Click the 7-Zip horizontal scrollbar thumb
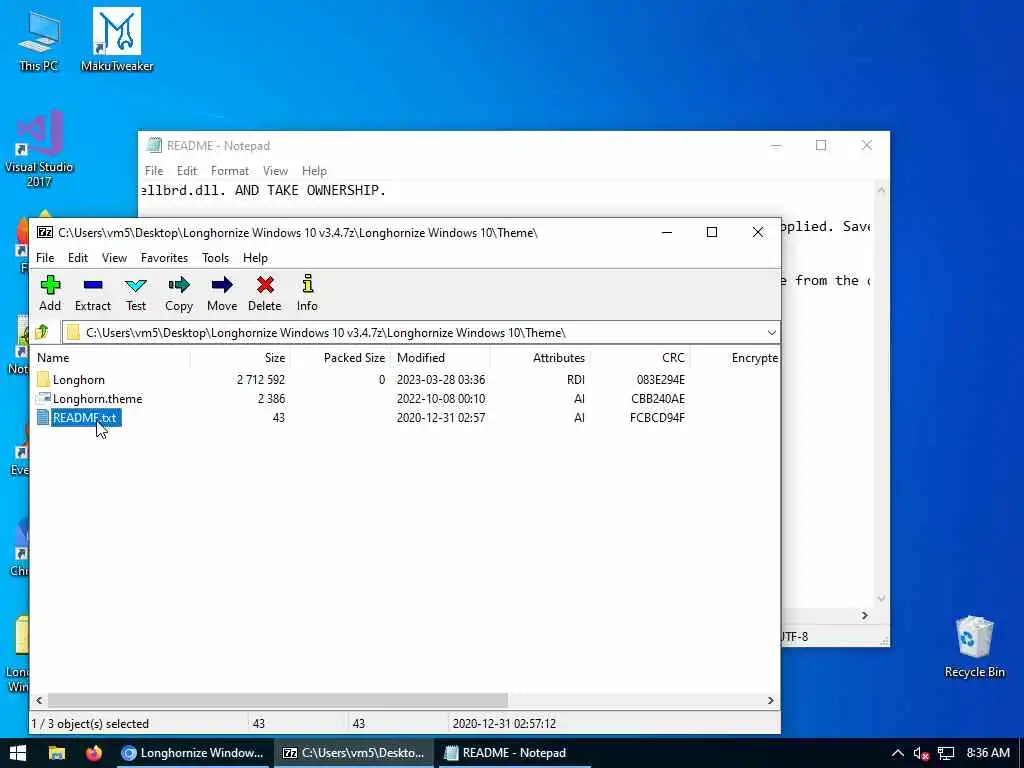The image size is (1024, 768). click(278, 700)
